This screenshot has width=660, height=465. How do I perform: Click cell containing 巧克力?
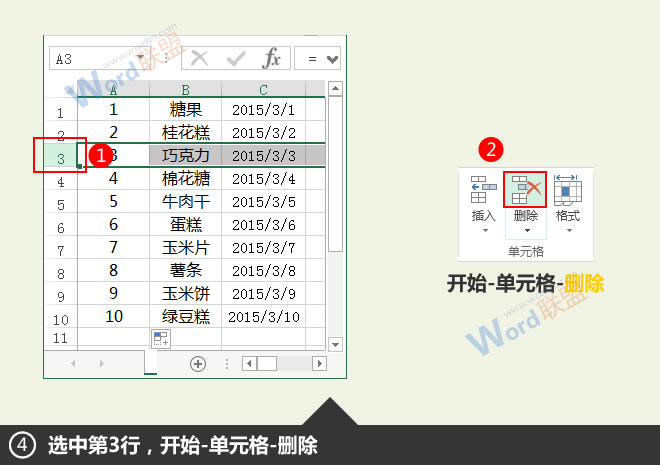[185, 156]
